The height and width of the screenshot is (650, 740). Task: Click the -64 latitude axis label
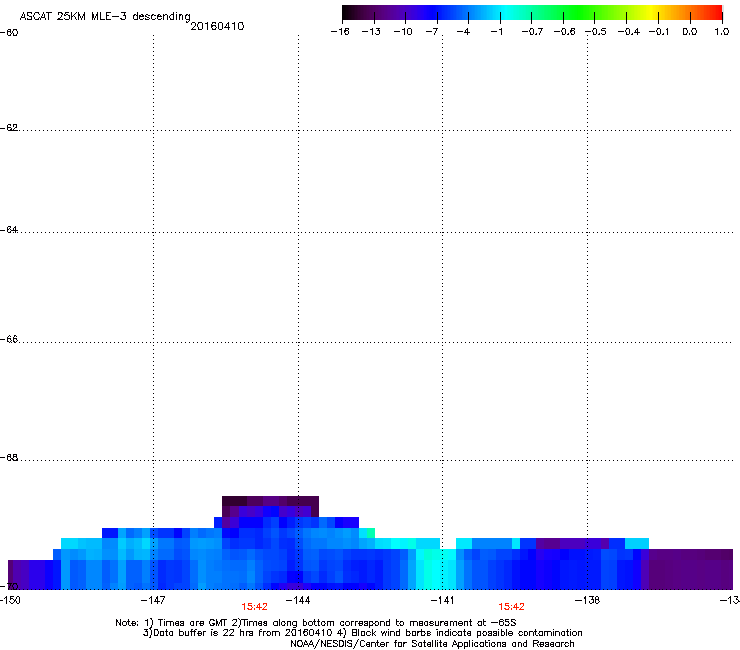tap(9, 230)
